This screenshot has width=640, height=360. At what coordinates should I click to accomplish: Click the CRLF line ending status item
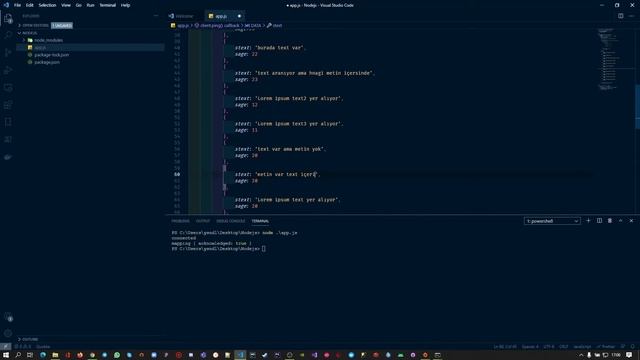point(564,347)
